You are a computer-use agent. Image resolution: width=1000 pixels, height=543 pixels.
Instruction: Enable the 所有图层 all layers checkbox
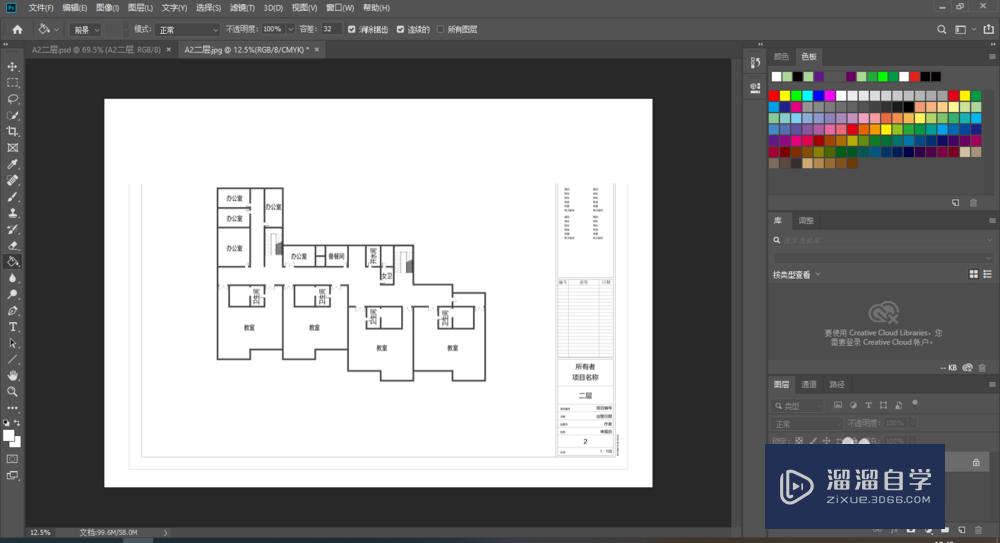point(440,30)
